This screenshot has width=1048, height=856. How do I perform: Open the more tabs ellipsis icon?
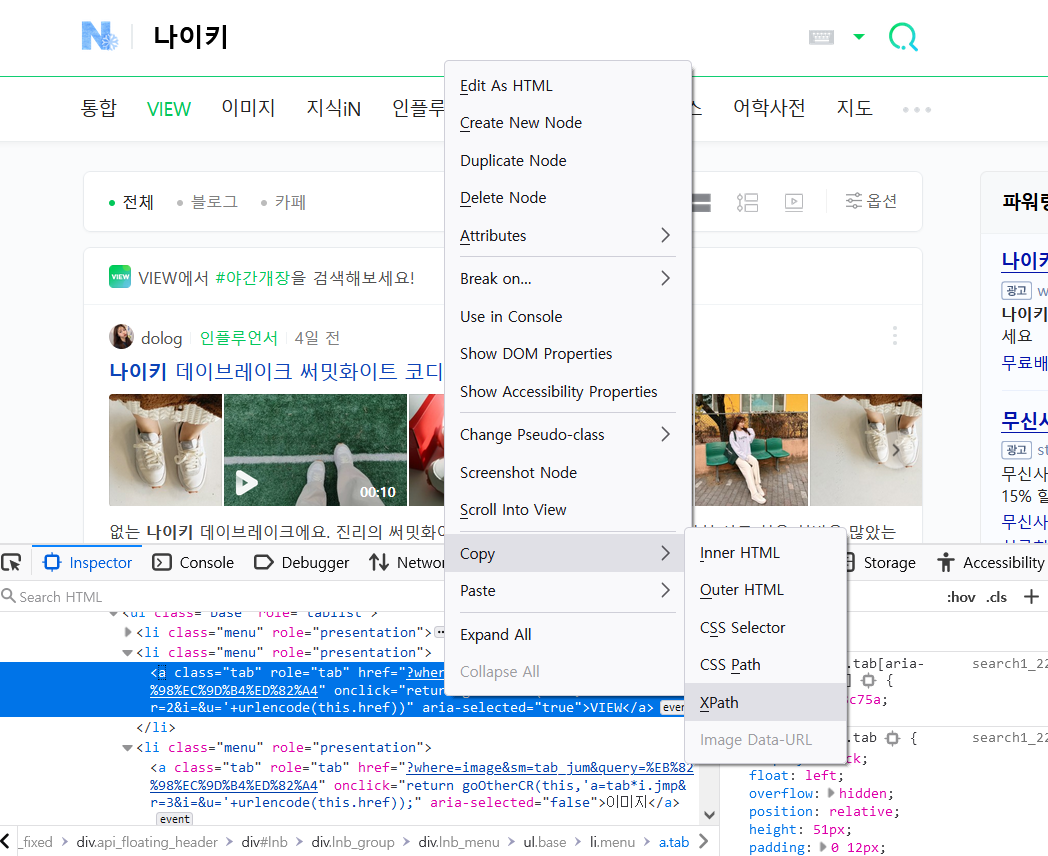coord(916,109)
